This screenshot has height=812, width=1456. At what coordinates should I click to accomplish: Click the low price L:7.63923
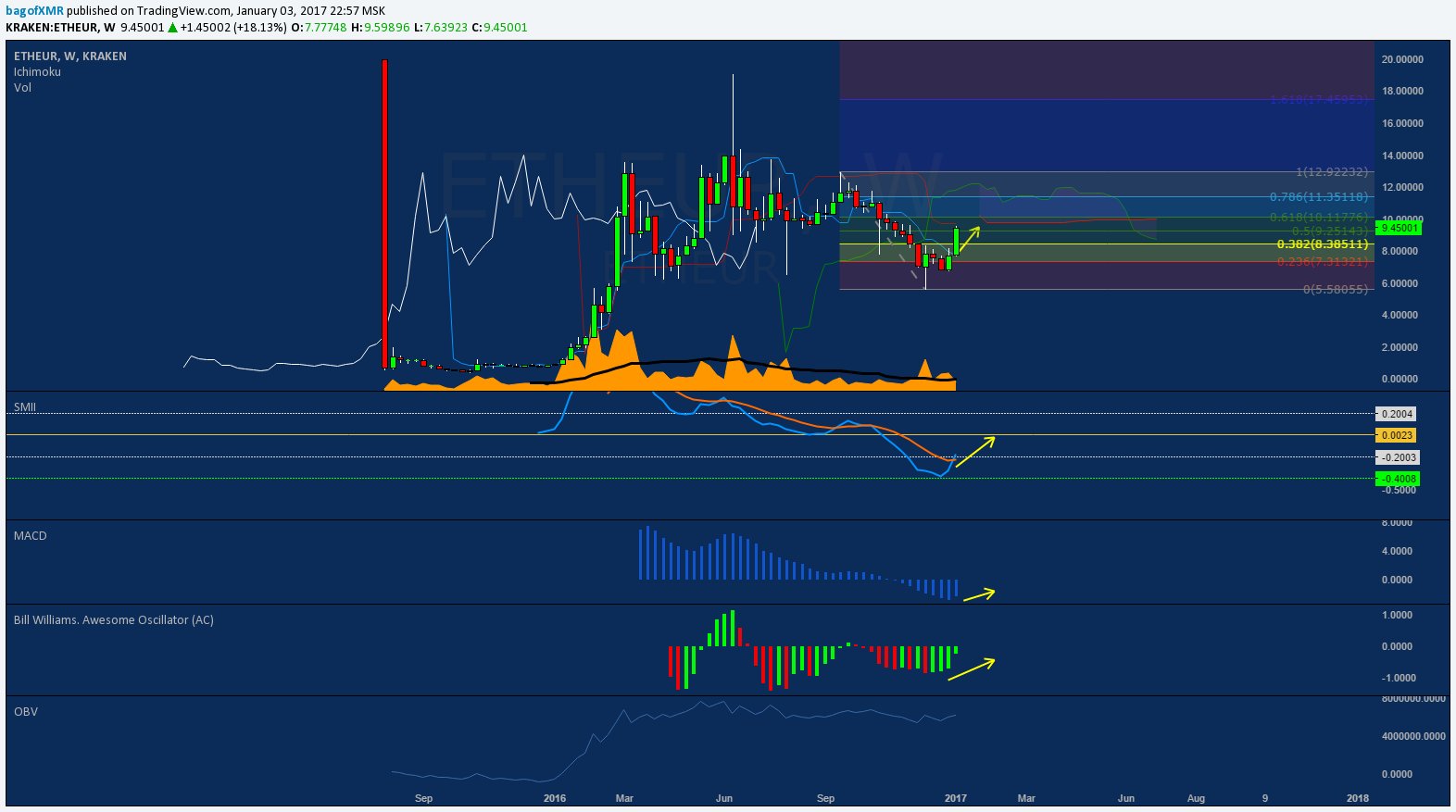coord(441,28)
